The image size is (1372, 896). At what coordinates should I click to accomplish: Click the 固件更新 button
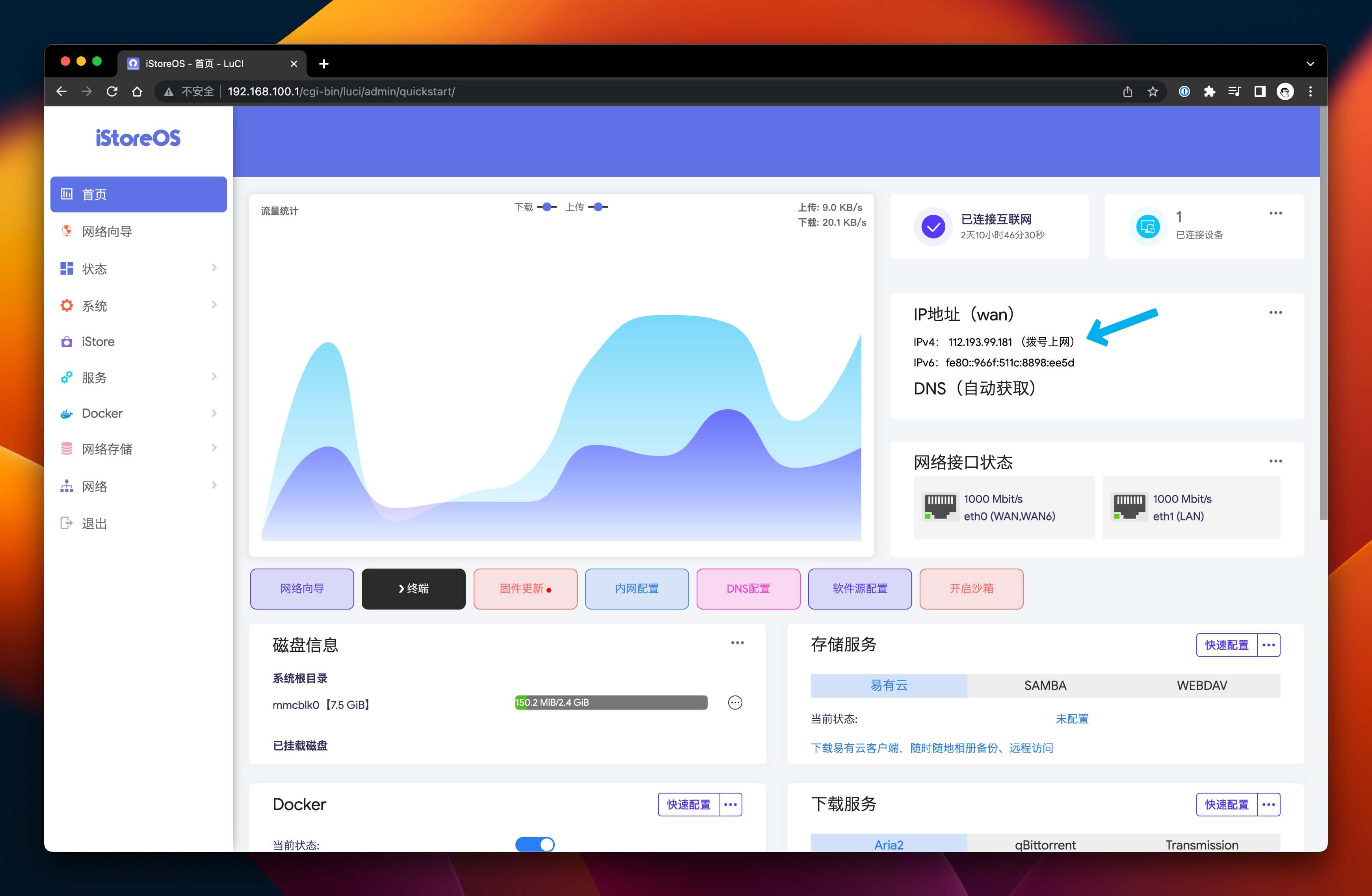(525, 588)
